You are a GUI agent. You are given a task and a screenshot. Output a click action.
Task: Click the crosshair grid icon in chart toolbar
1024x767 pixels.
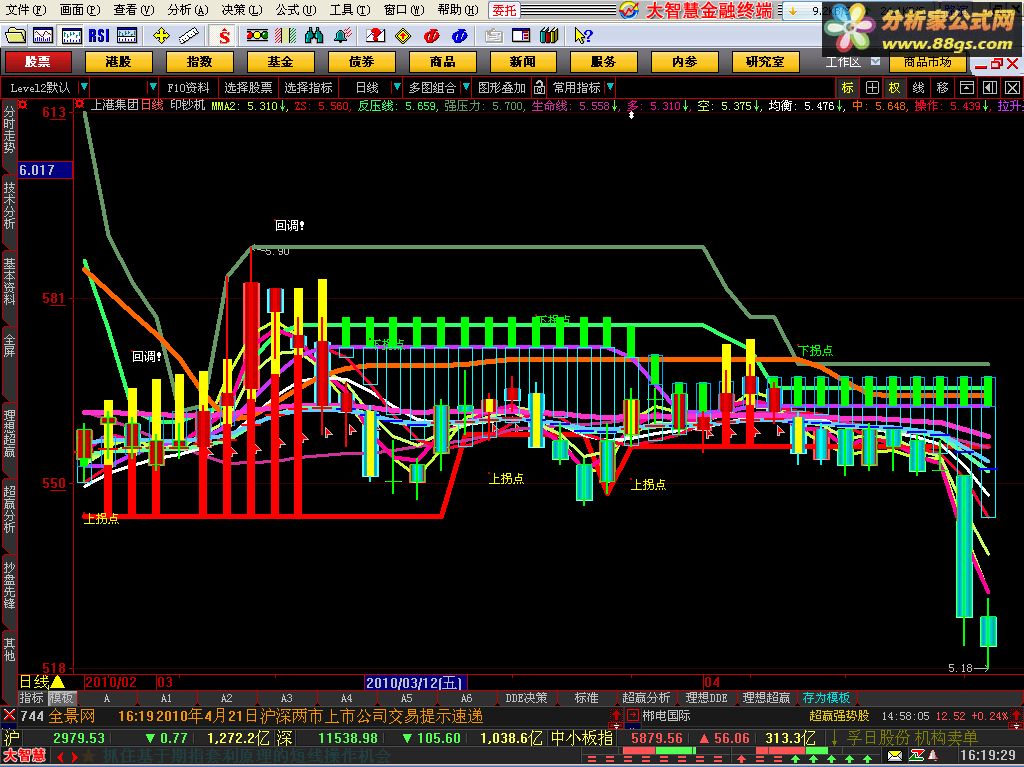[872, 88]
